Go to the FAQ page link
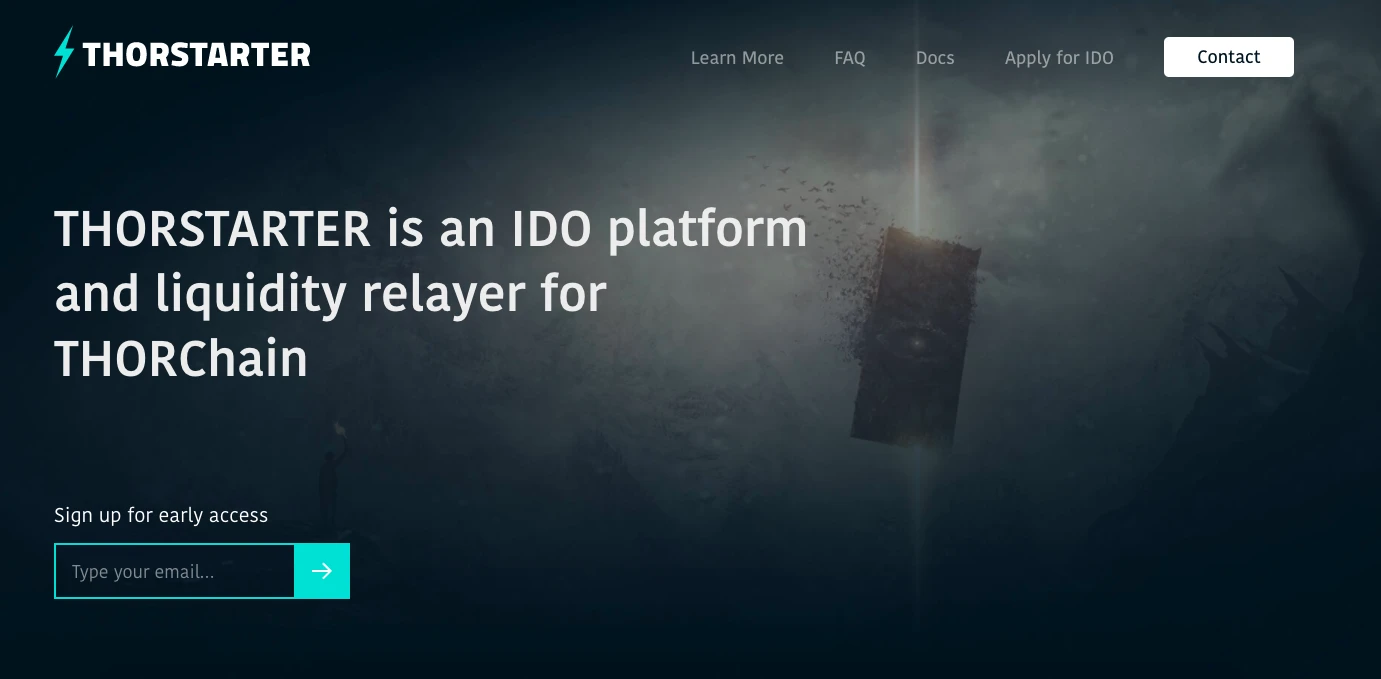 click(x=850, y=58)
